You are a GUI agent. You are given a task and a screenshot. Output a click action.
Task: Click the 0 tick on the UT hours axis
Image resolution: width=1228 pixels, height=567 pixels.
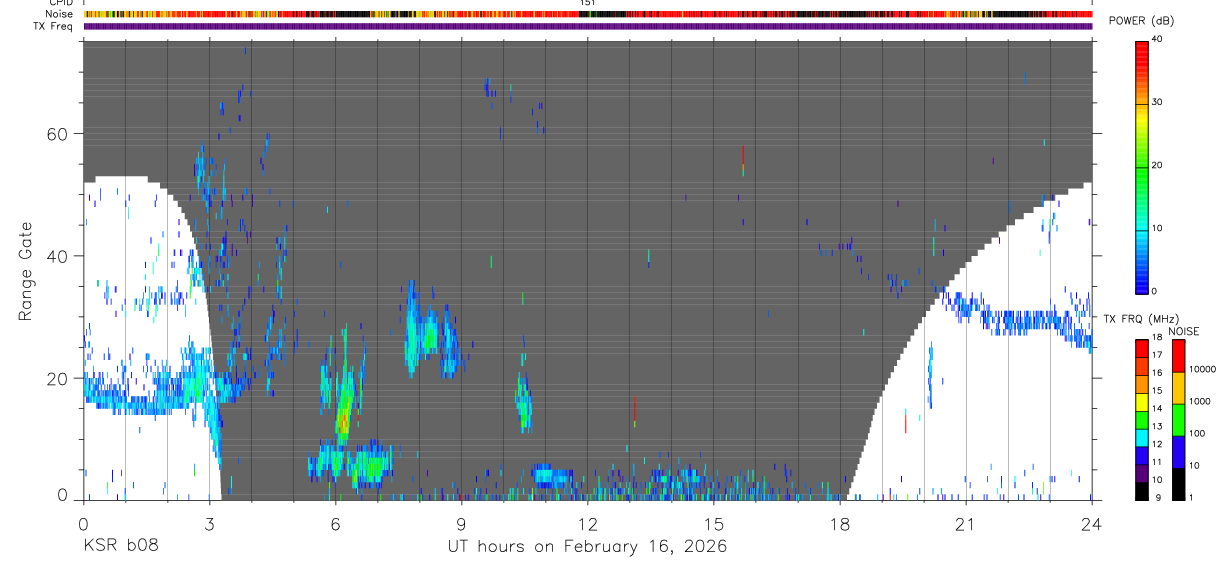click(83, 523)
